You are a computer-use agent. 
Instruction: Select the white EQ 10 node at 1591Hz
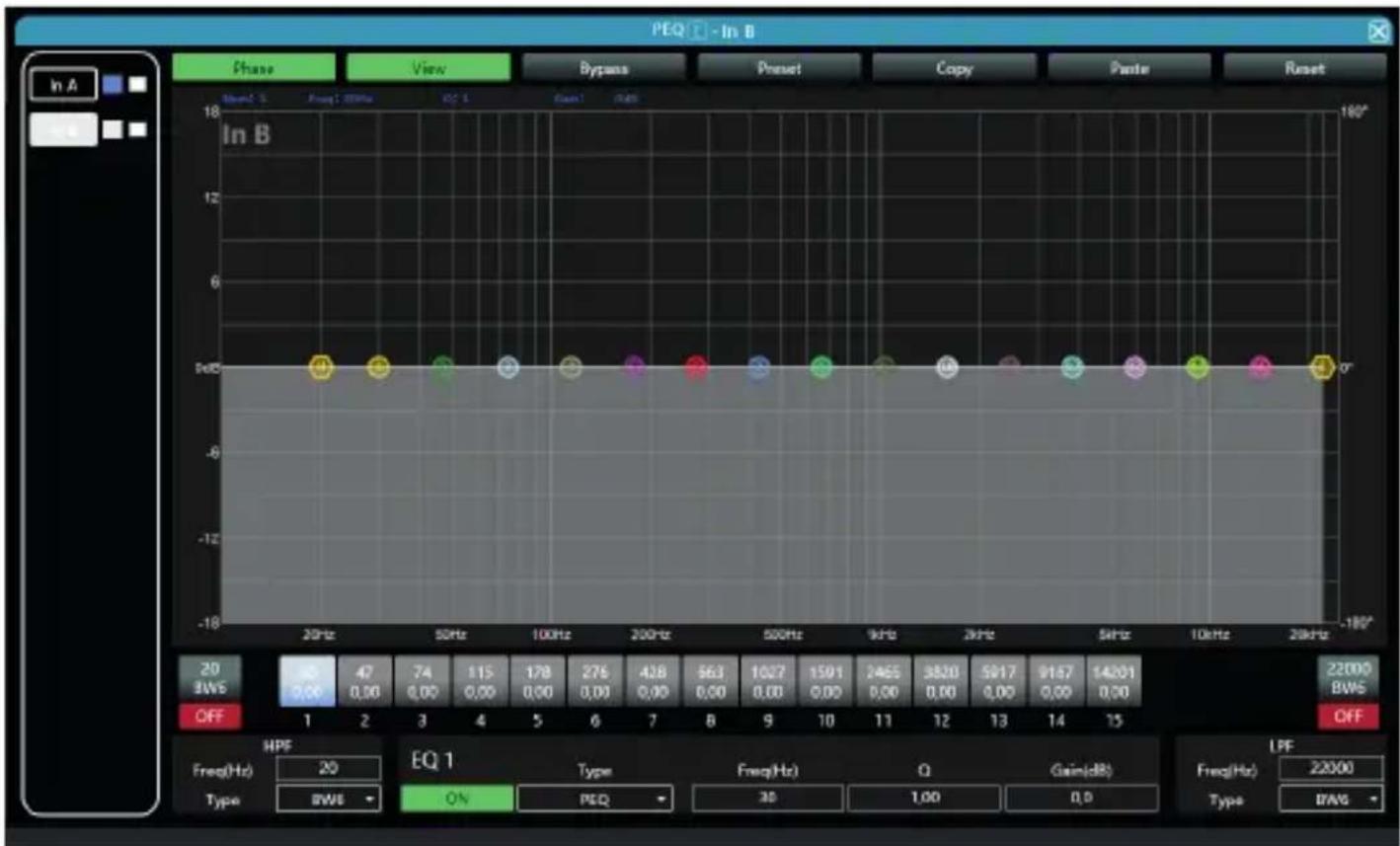point(946,367)
